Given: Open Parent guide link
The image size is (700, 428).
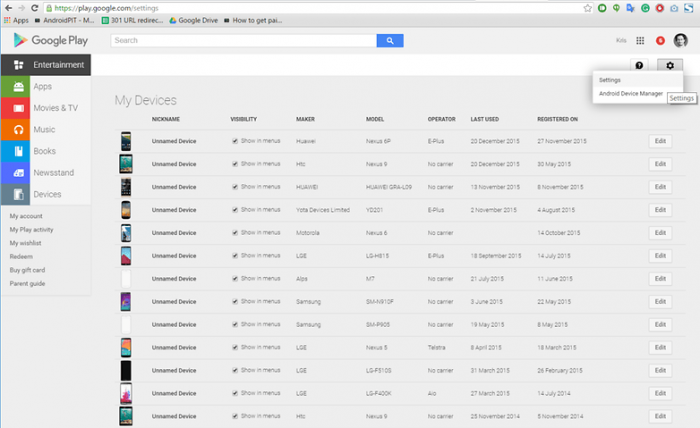Looking at the screenshot, I should (27, 283).
